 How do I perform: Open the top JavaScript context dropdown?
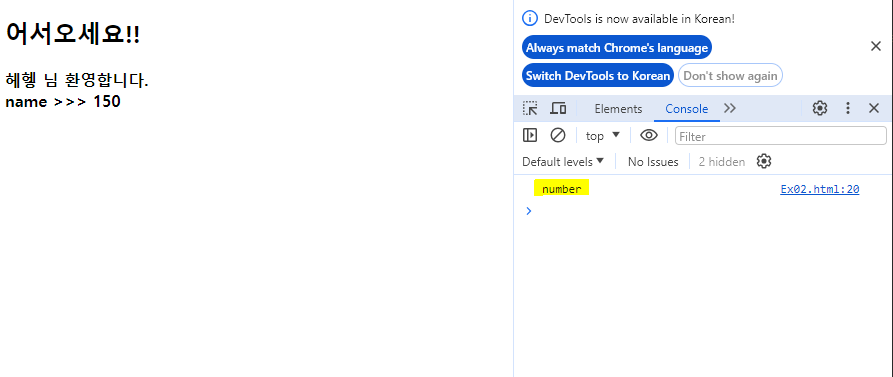[x=603, y=136]
